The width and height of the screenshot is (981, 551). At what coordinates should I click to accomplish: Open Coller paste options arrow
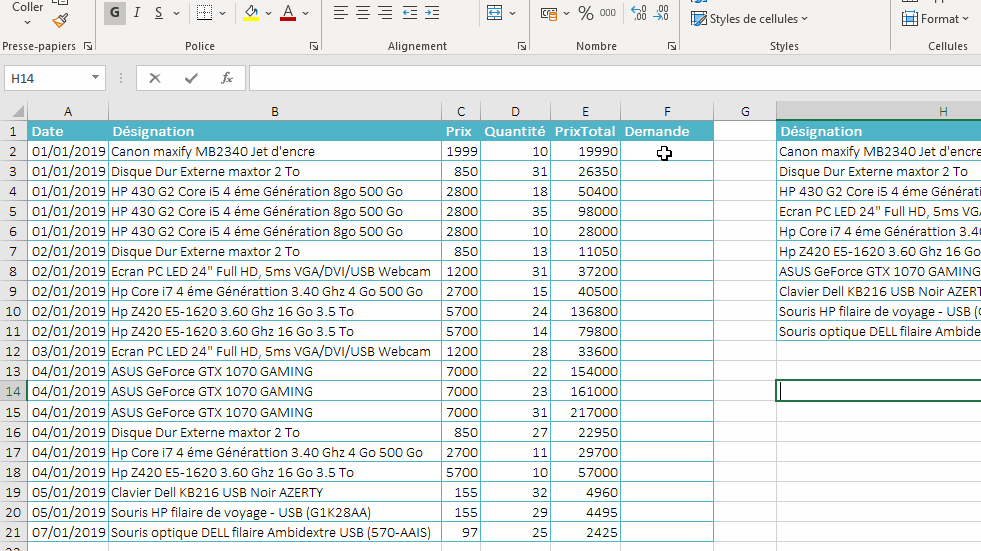pos(28,23)
